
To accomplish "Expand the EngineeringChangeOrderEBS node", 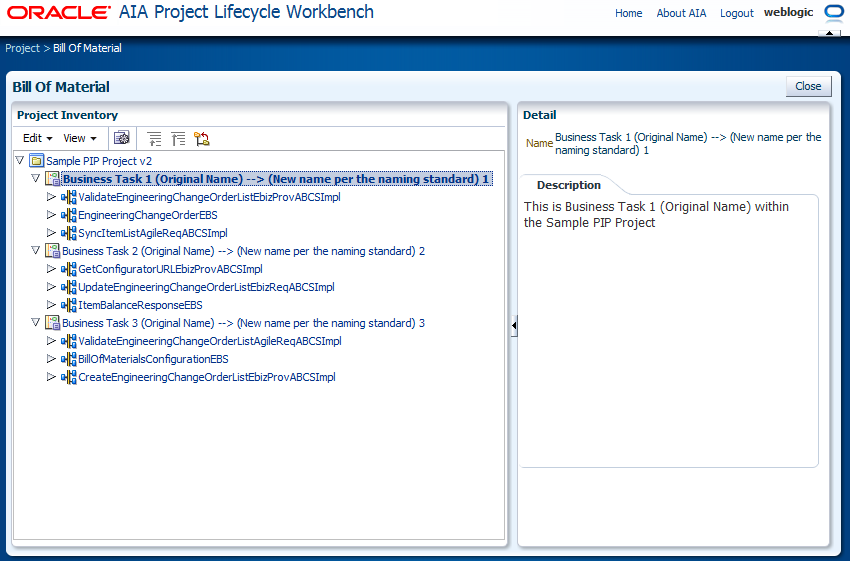I will coord(51,215).
